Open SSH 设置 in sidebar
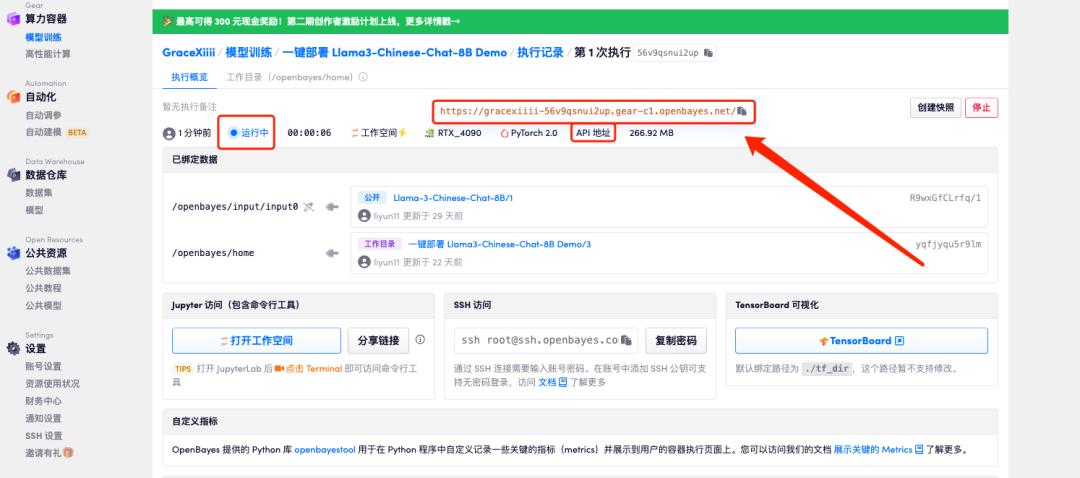Image resolution: width=1080 pixels, height=478 pixels. point(43,435)
